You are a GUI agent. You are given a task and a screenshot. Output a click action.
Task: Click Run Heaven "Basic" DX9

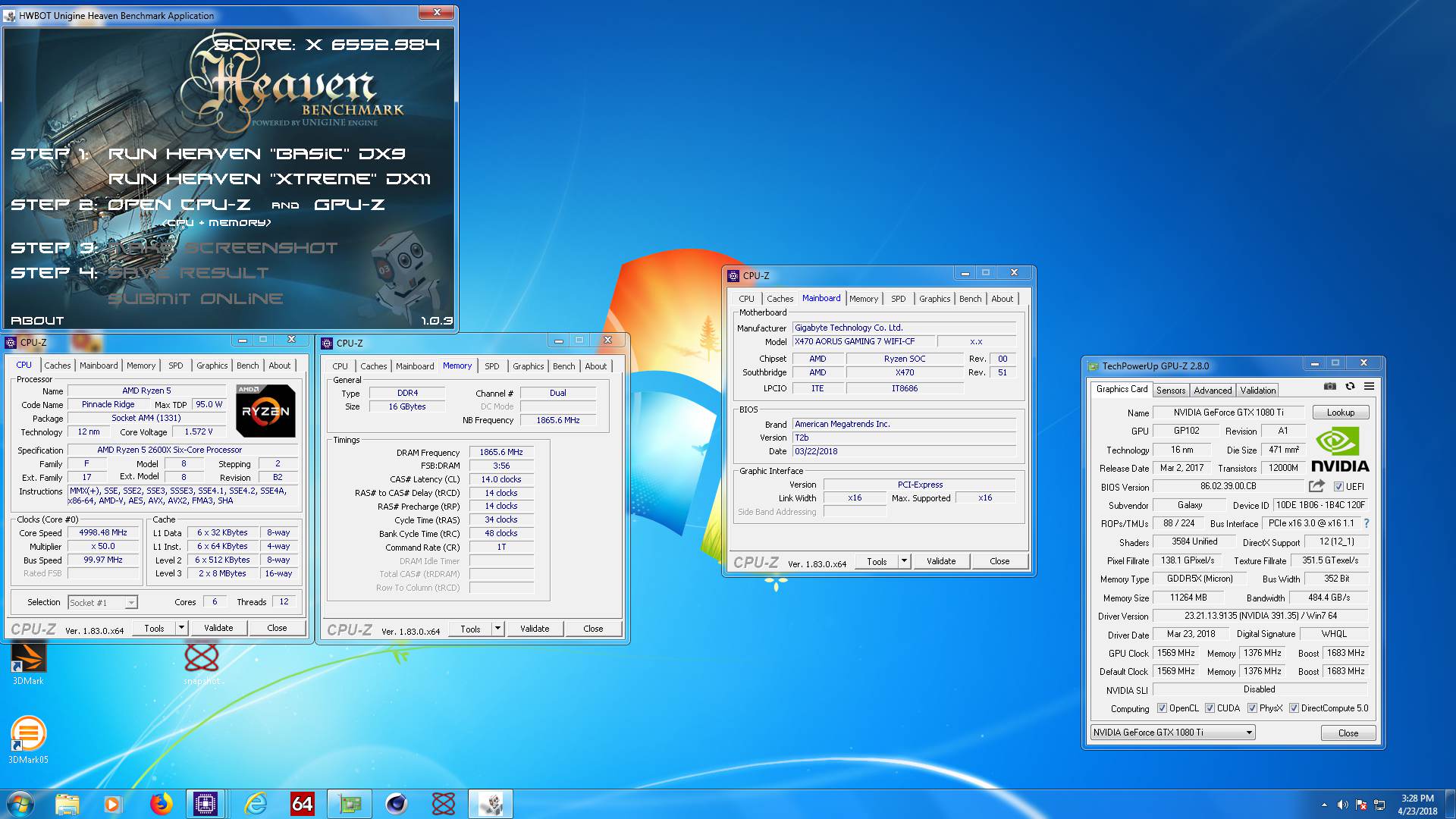[x=257, y=154]
